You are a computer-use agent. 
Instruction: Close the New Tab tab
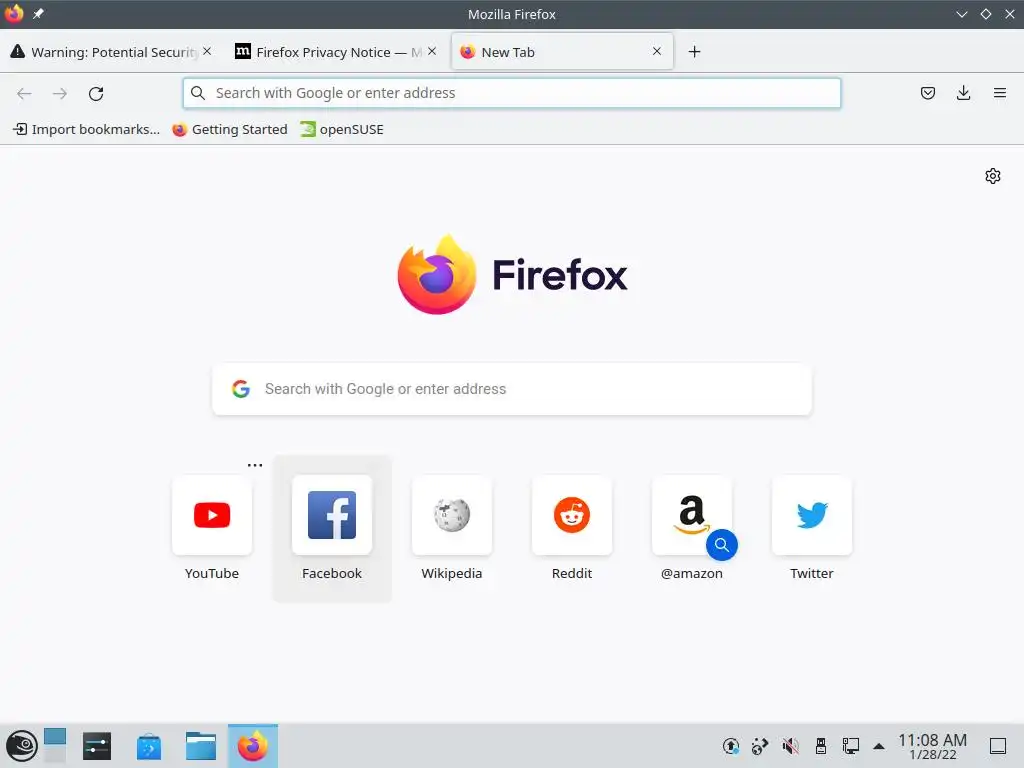click(x=657, y=51)
